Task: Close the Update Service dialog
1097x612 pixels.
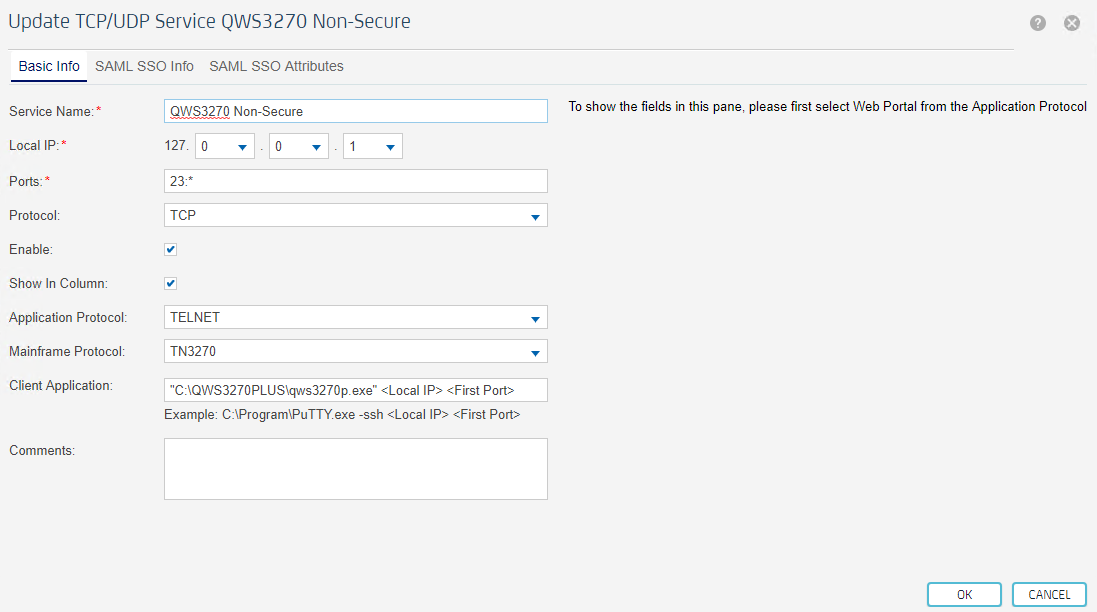Action: [x=1072, y=23]
